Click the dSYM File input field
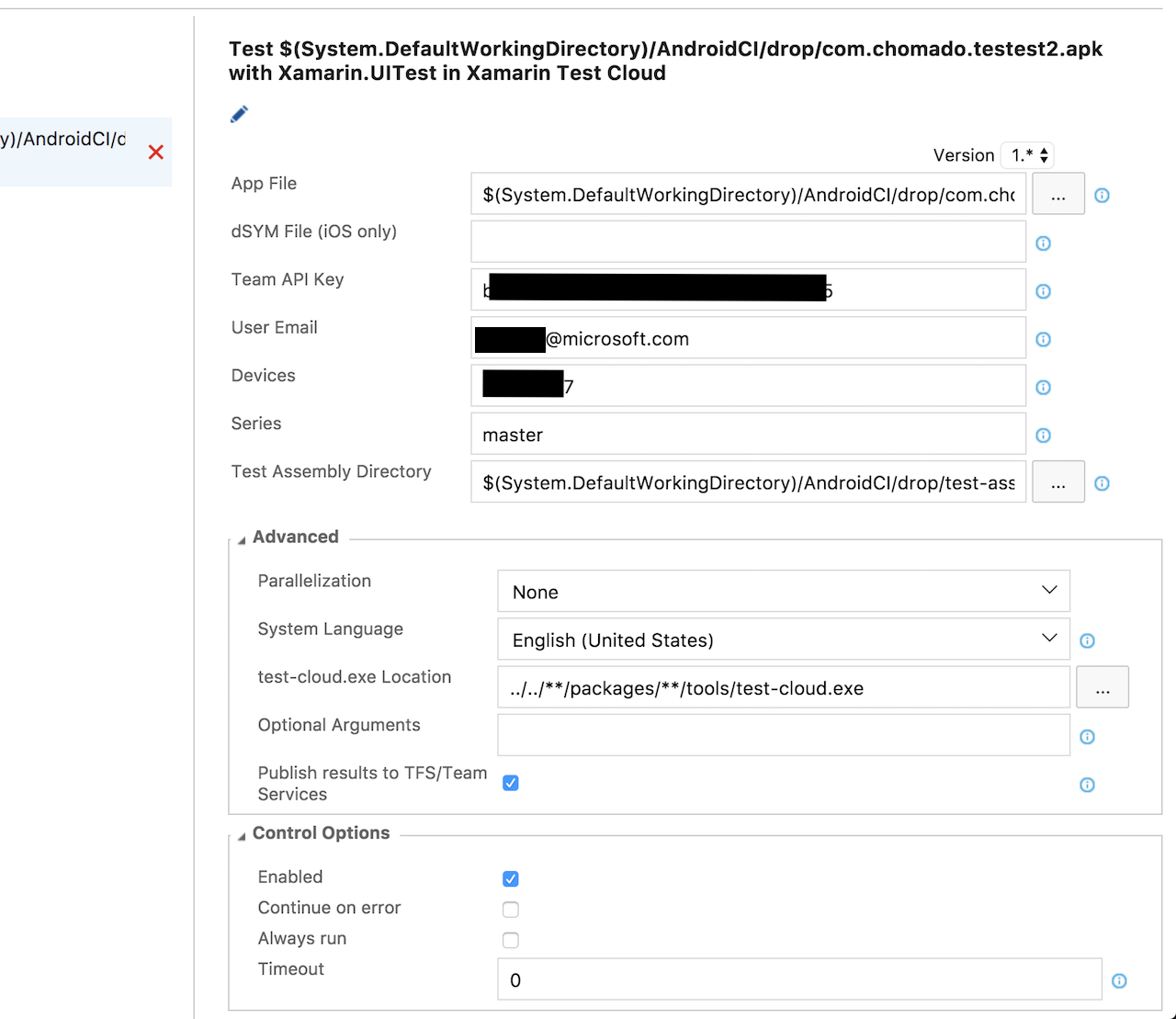The height and width of the screenshot is (1019, 1176). coord(749,242)
